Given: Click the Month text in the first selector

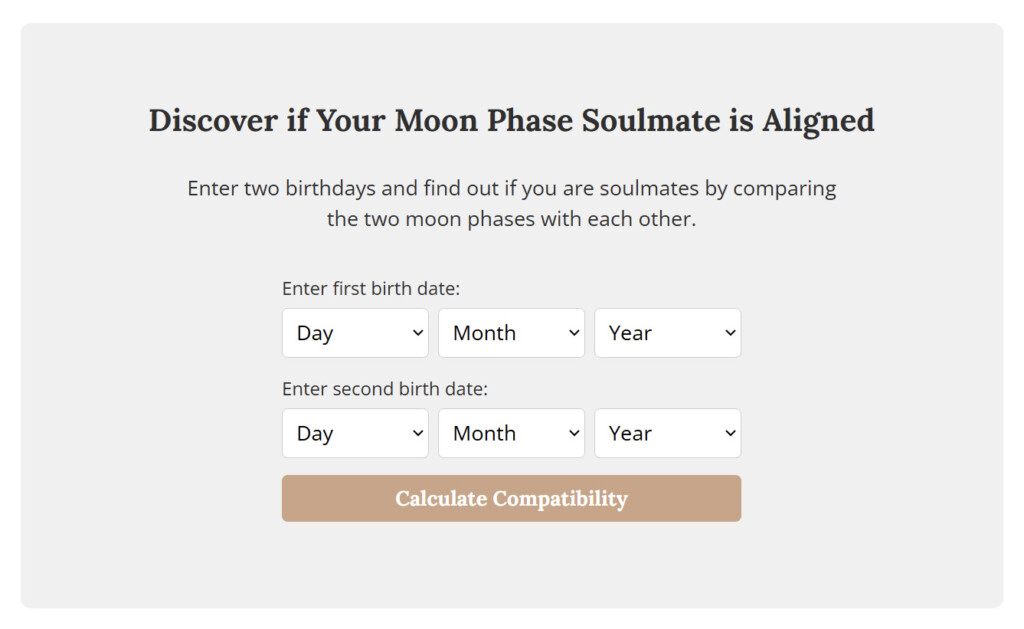Looking at the screenshot, I should pos(485,332).
